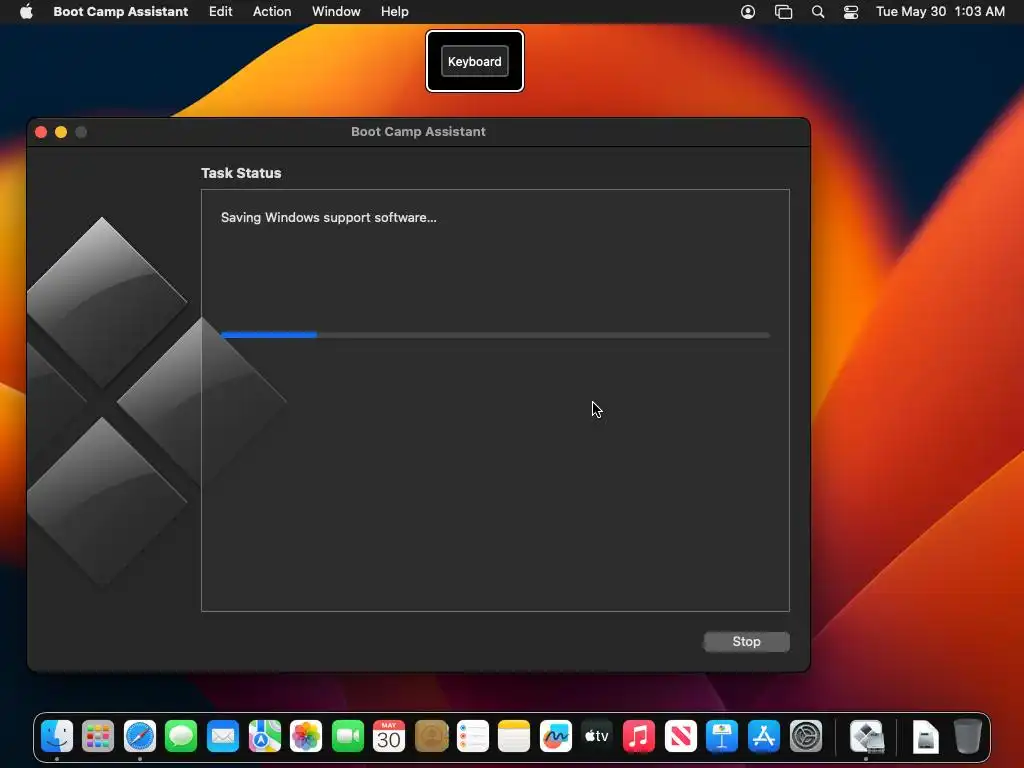Screen dimensions: 1024x768
Task: Launch Apple TV from Dock
Action: (x=597, y=737)
